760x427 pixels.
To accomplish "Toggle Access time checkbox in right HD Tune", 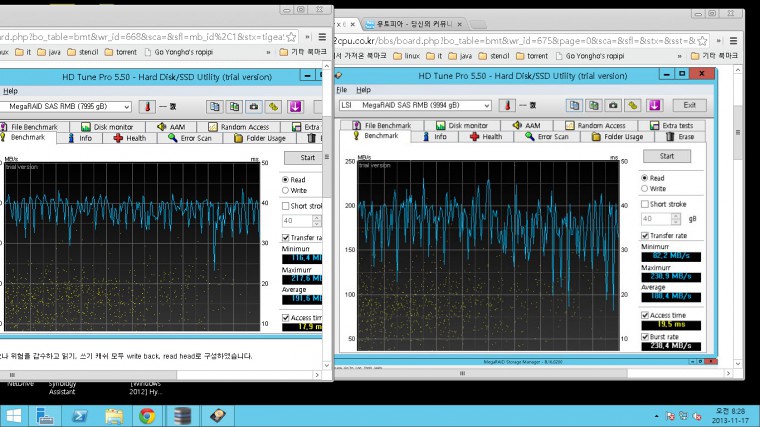I will click(x=645, y=315).
